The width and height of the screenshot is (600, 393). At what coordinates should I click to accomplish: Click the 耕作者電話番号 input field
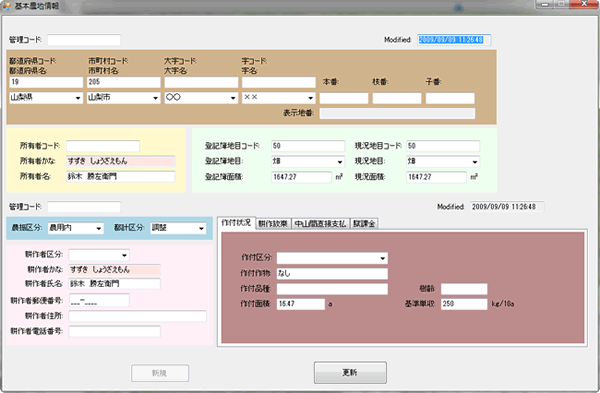(x=114, y=331)
